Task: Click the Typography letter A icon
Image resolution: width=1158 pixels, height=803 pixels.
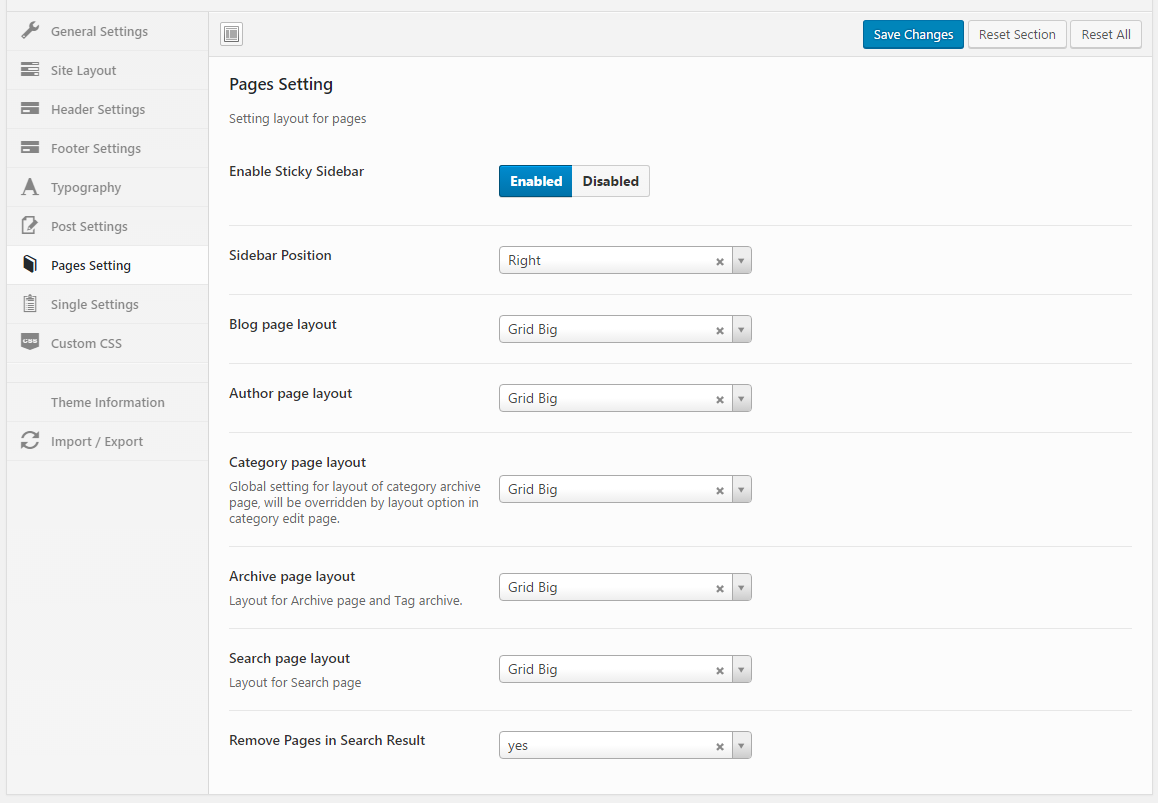Action: (30, 187)
